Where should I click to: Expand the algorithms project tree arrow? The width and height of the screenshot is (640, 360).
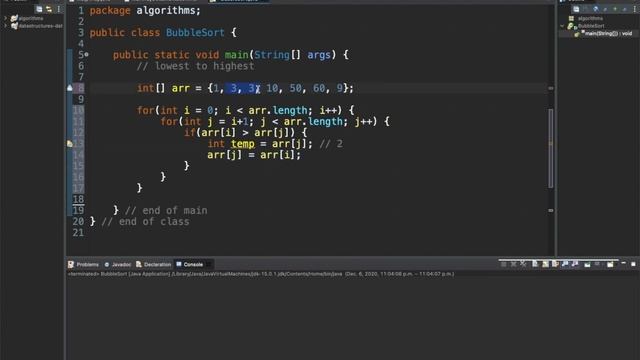[5, 18]
